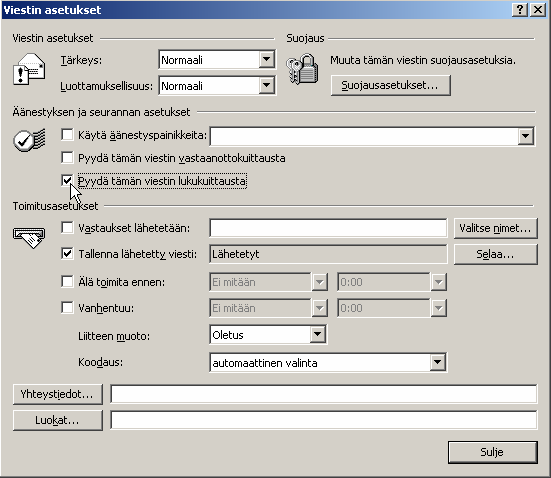Image resolution: width=551 pixels, height=478 pixels.
Task: Click the Liitteen muoto label
Action: 114,336
